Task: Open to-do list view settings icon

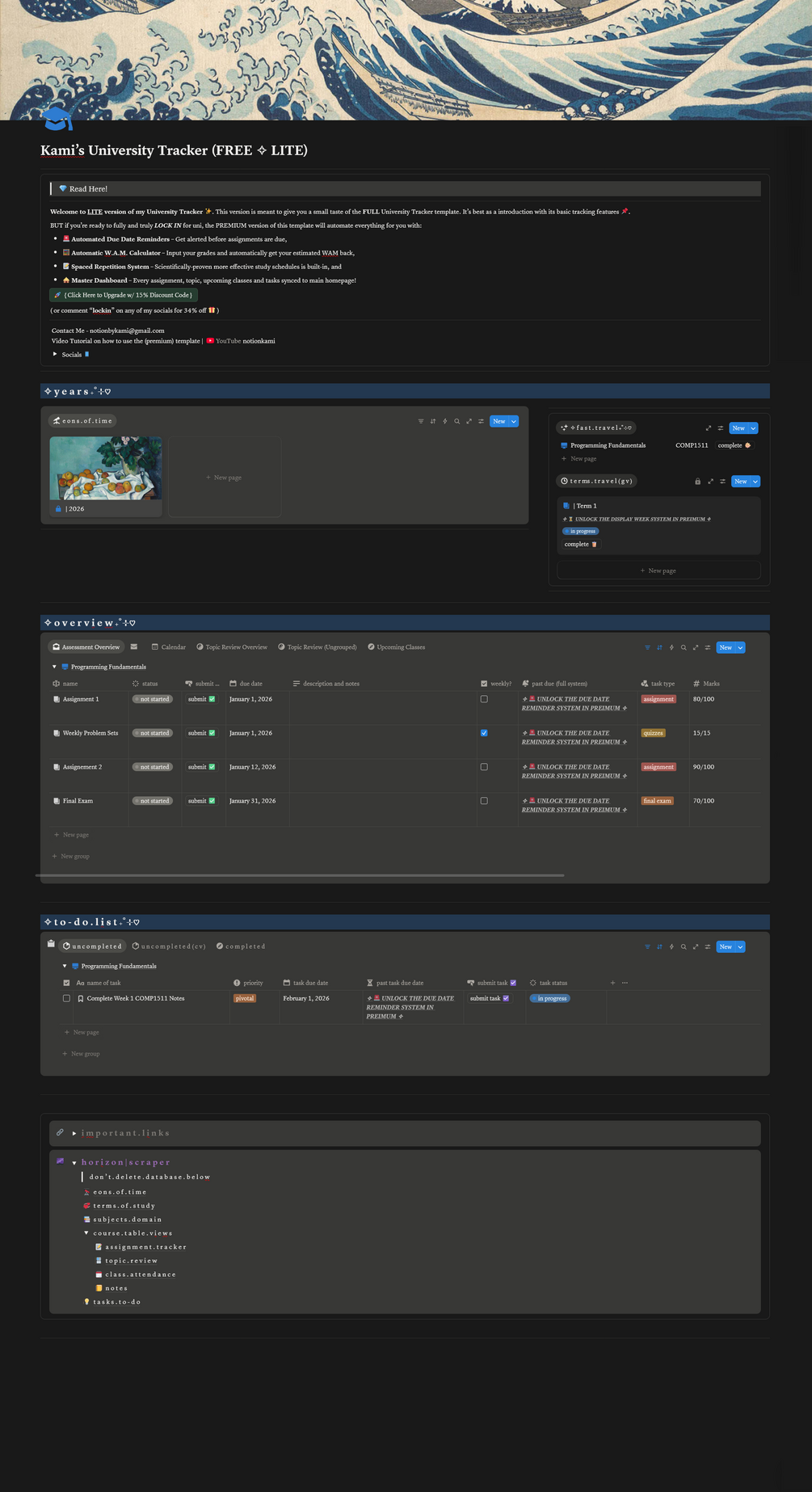Action: [708, 946]
